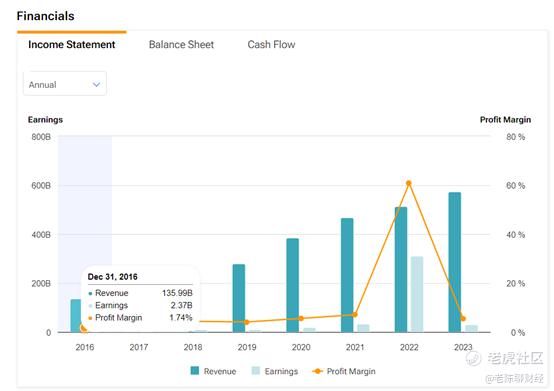Image resolution: width=554 pixels, height=391 pixels.
Task: Open the Cash Flow tab
Action: [271, 45]
